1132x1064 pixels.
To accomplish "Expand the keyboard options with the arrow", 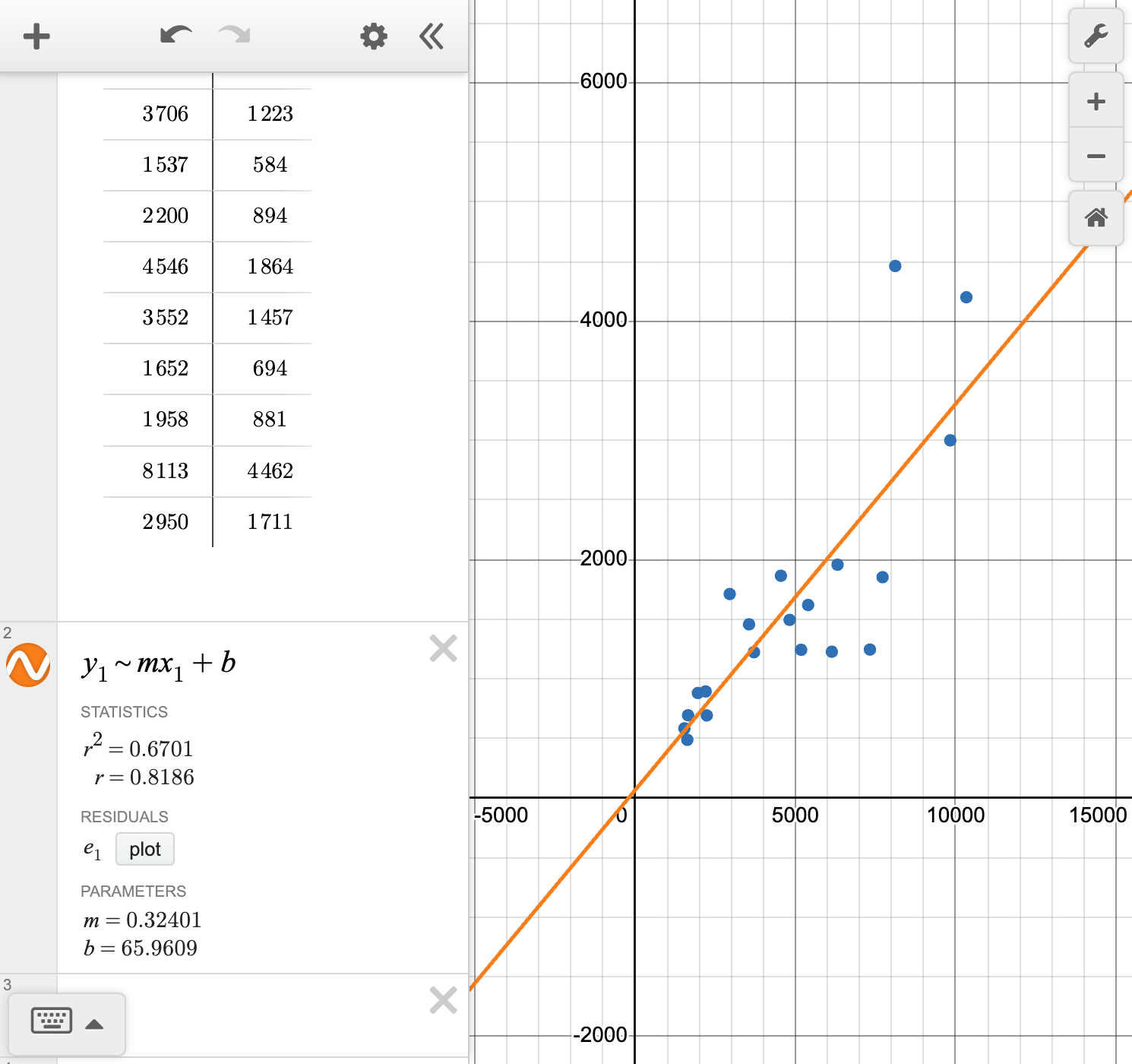I will (x=96, y=1024).
